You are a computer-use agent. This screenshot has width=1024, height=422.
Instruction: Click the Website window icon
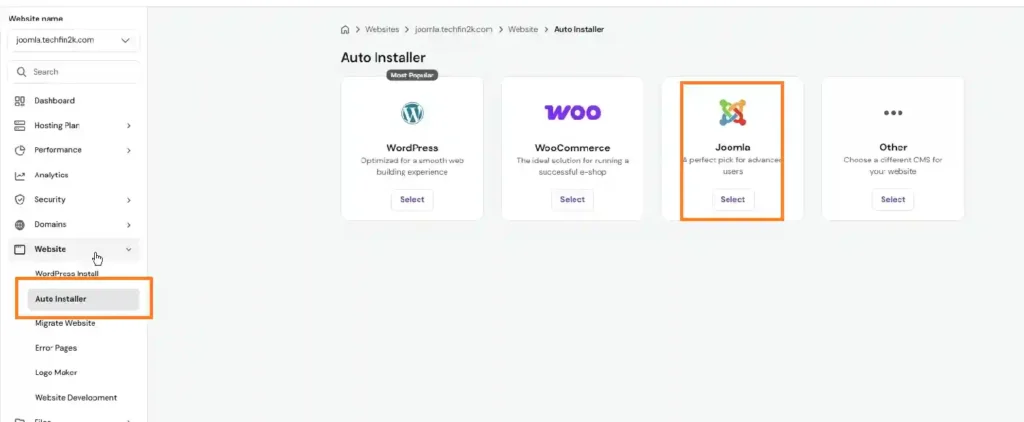coord(20,250)
